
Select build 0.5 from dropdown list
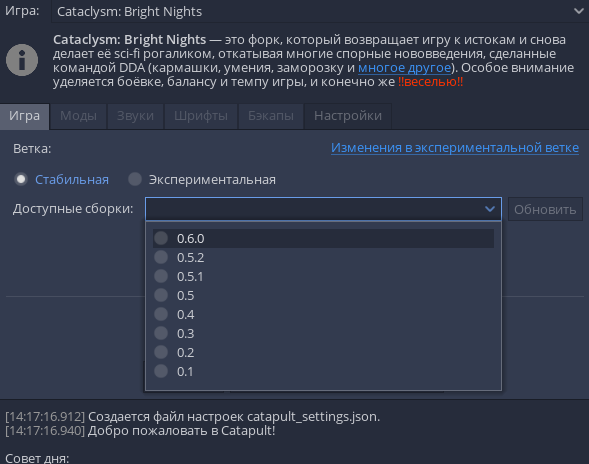323,295
